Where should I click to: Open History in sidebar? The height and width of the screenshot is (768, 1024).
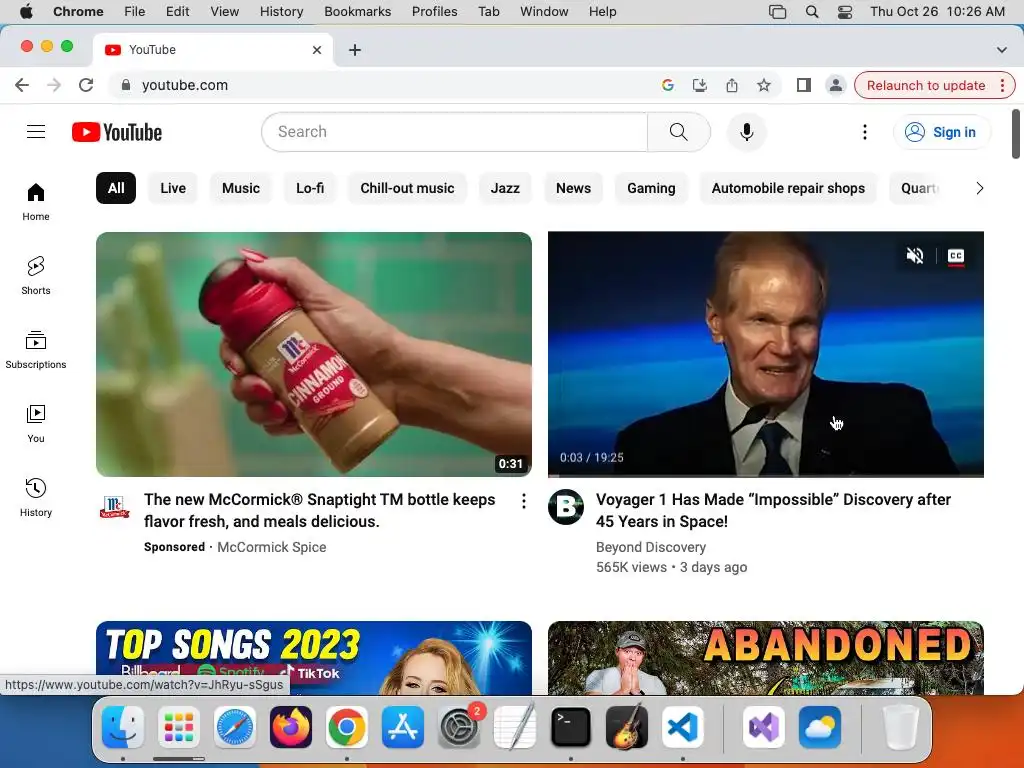[36, 498]
